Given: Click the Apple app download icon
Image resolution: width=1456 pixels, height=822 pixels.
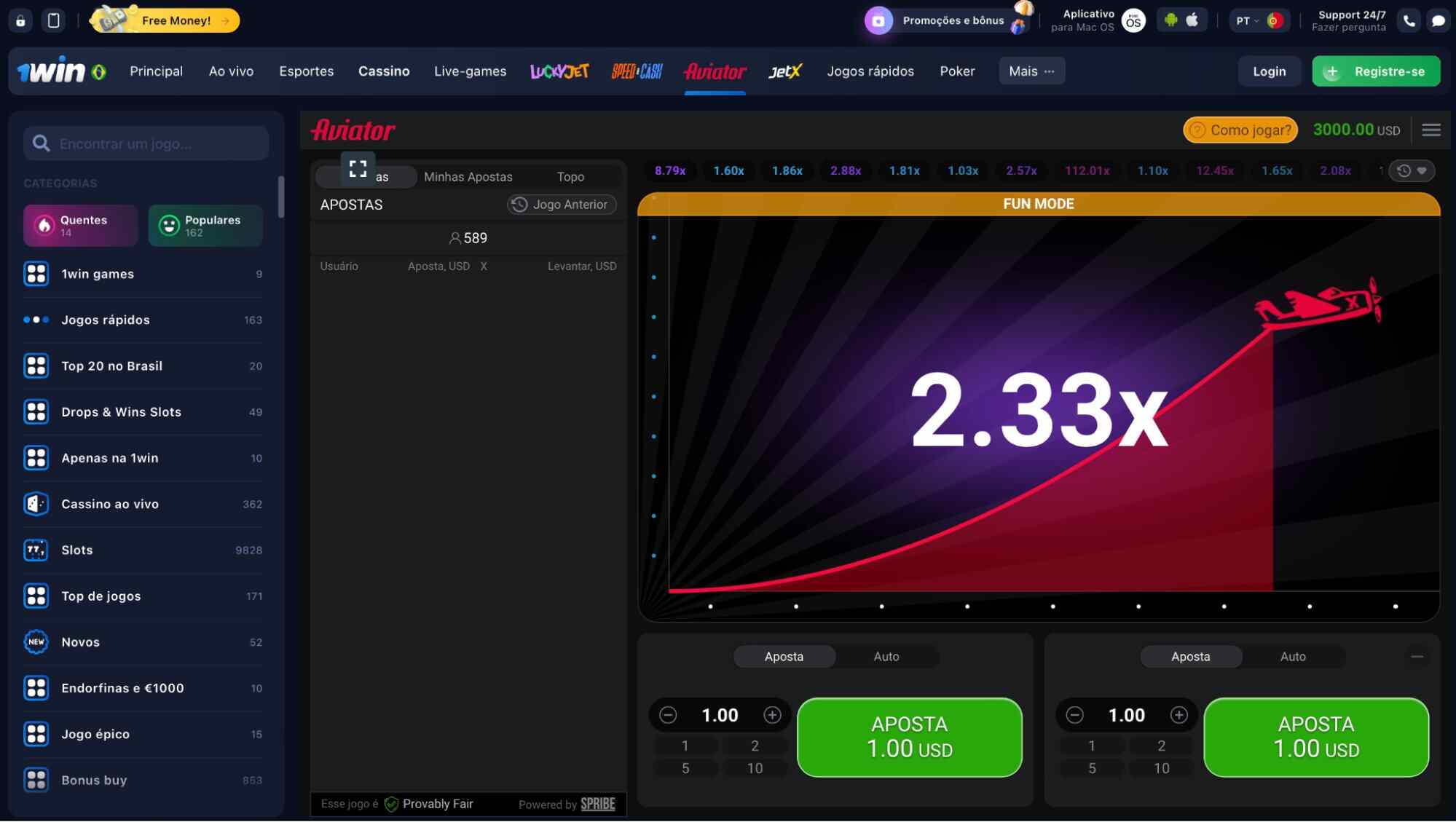Looking at the screenshot, I should tap(1192, 20).
